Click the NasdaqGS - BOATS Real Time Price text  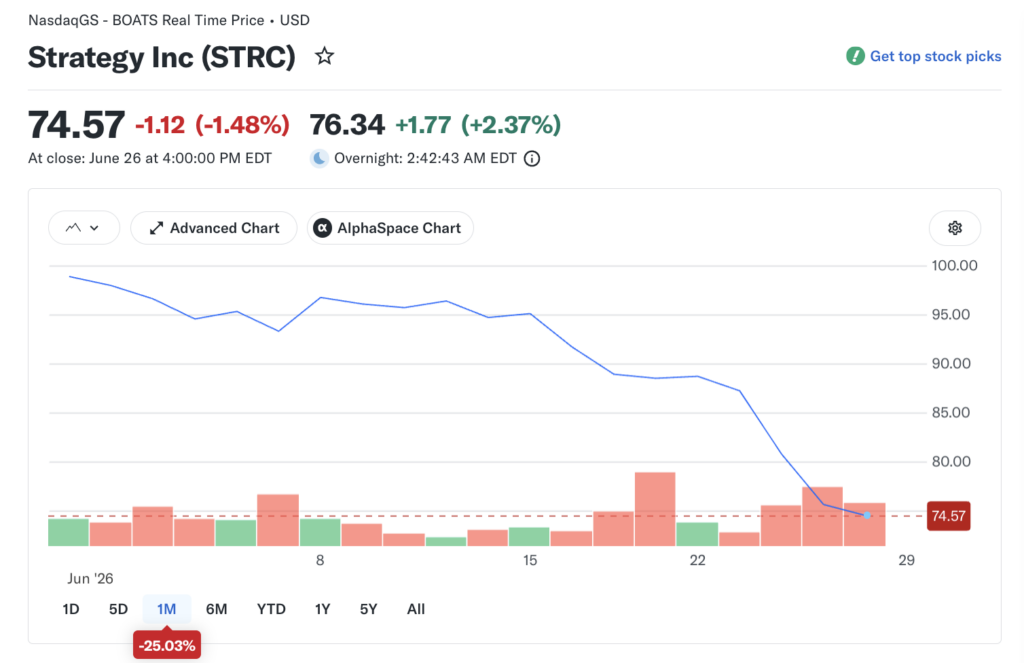coord(146,20)
